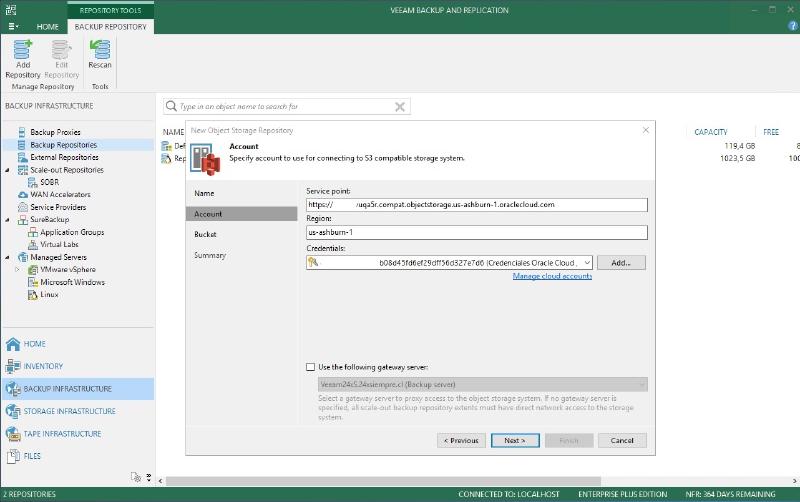Click the NFR: 364 DAYS REMAINING status text
This screenshot has width=800, height=502.
click(x=730, y=494)
